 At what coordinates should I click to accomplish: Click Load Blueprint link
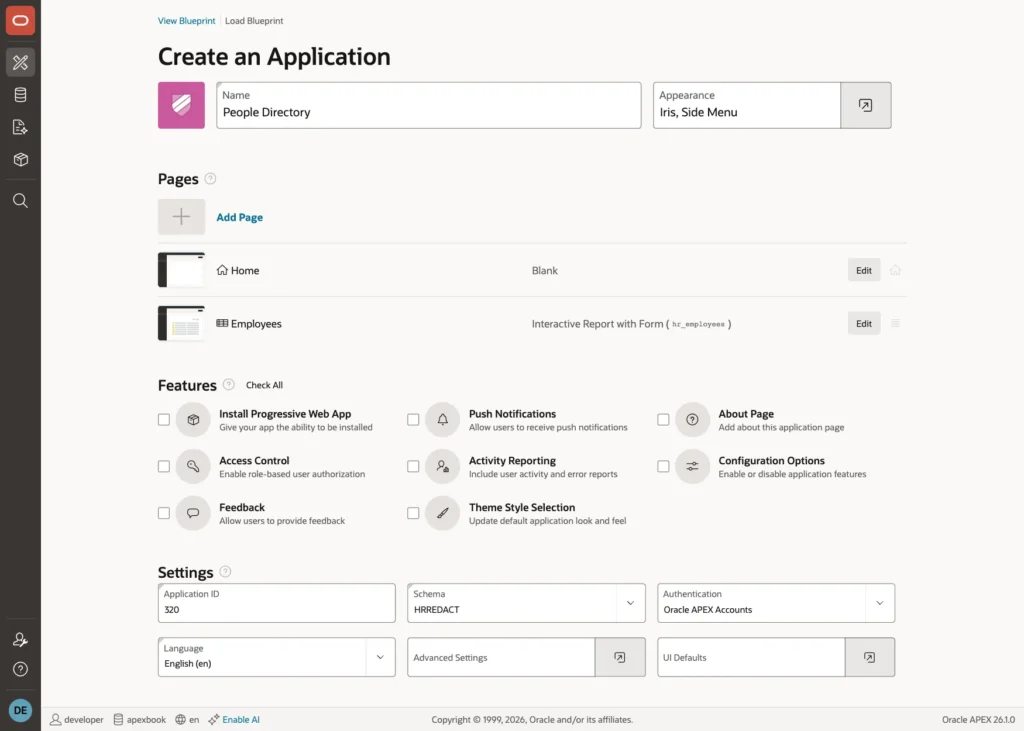[254, 21]
